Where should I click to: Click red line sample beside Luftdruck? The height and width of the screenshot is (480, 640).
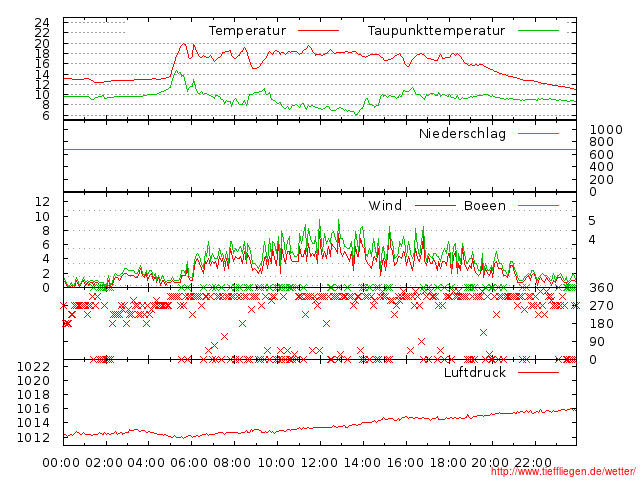click(x=538, y=372)
